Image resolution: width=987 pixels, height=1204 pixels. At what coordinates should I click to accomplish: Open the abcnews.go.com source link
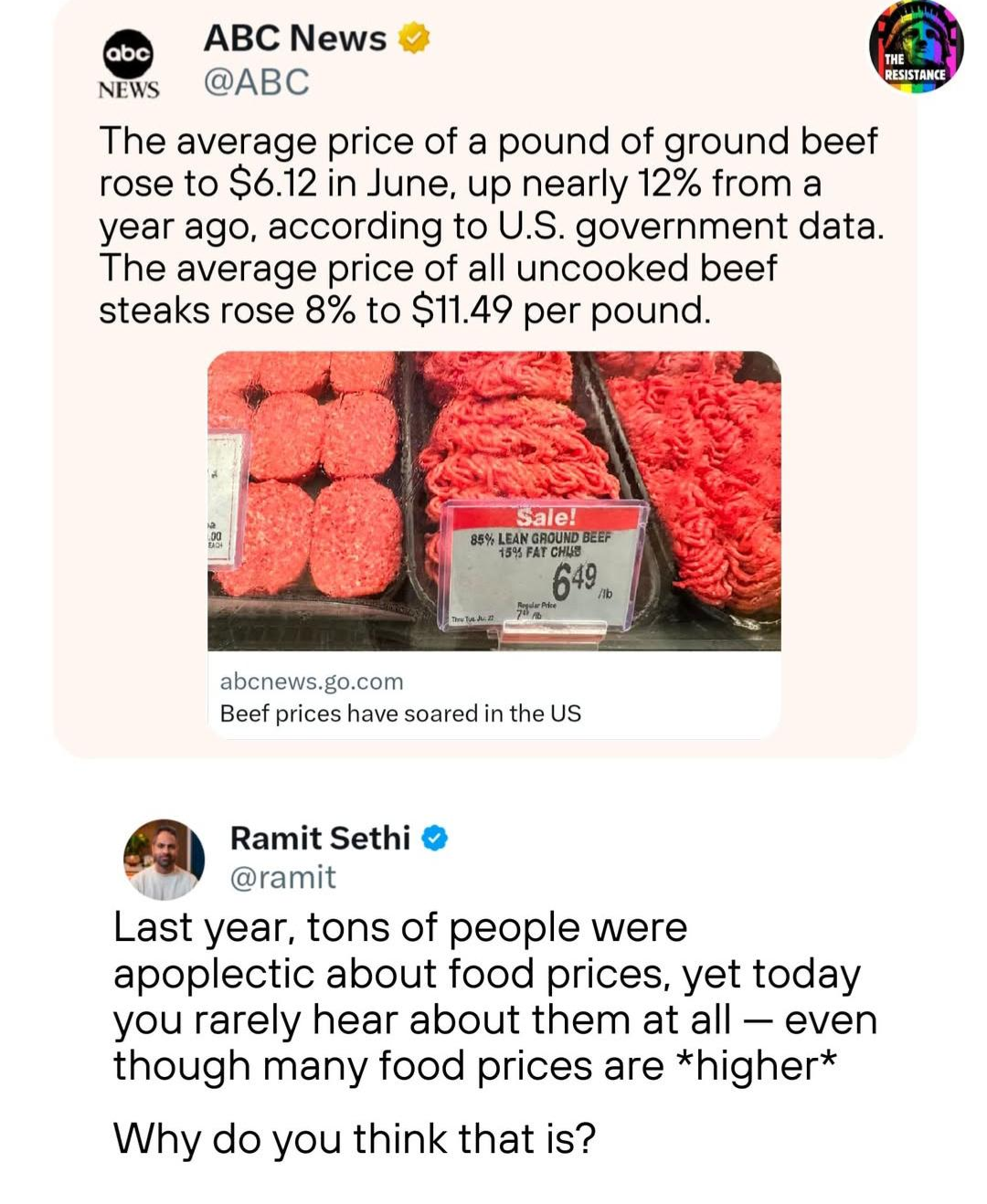312,681
